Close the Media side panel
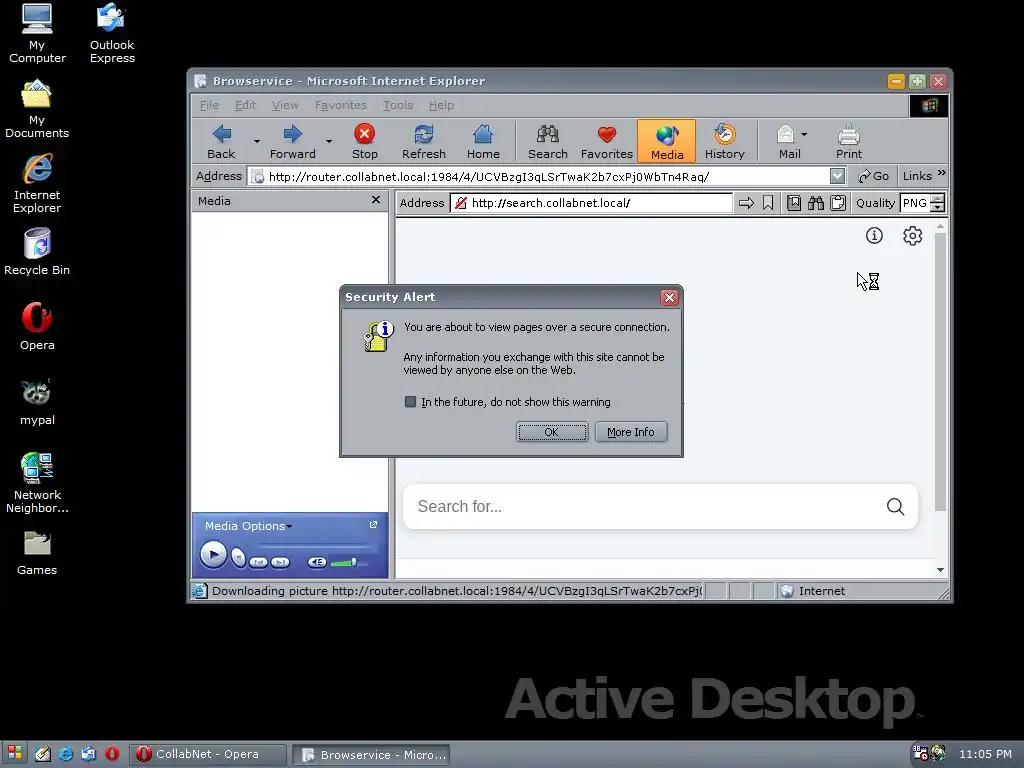1024x768 pixels. click(376, 200)
